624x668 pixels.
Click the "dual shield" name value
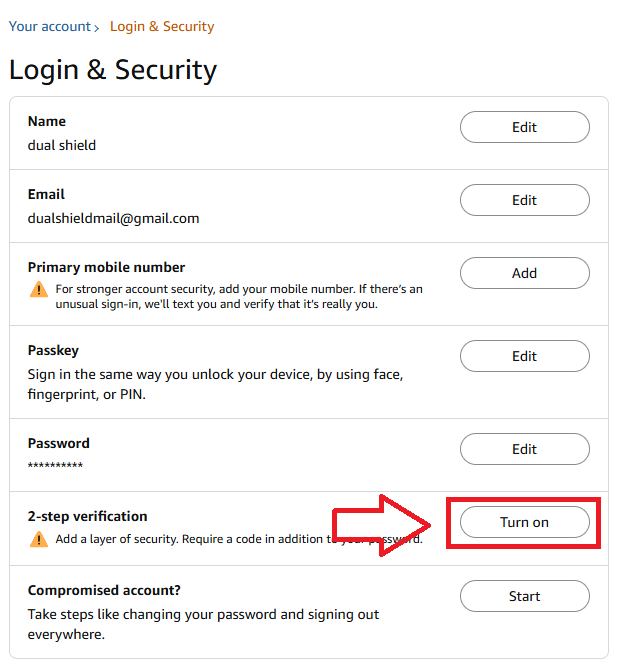62,145
